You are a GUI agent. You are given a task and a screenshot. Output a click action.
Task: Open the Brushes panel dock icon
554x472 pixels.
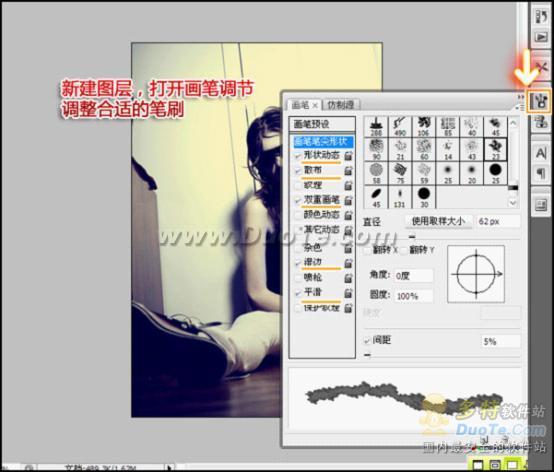(539, 101)
